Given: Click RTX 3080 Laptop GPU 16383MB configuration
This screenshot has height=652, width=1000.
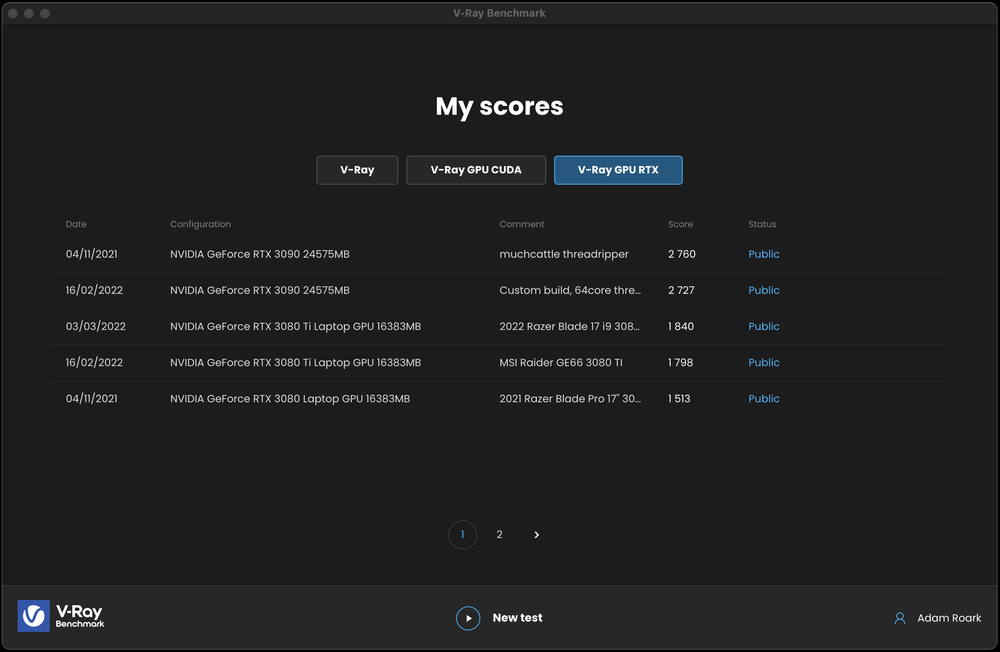Looking at the screenshot, I should point(290,399).
